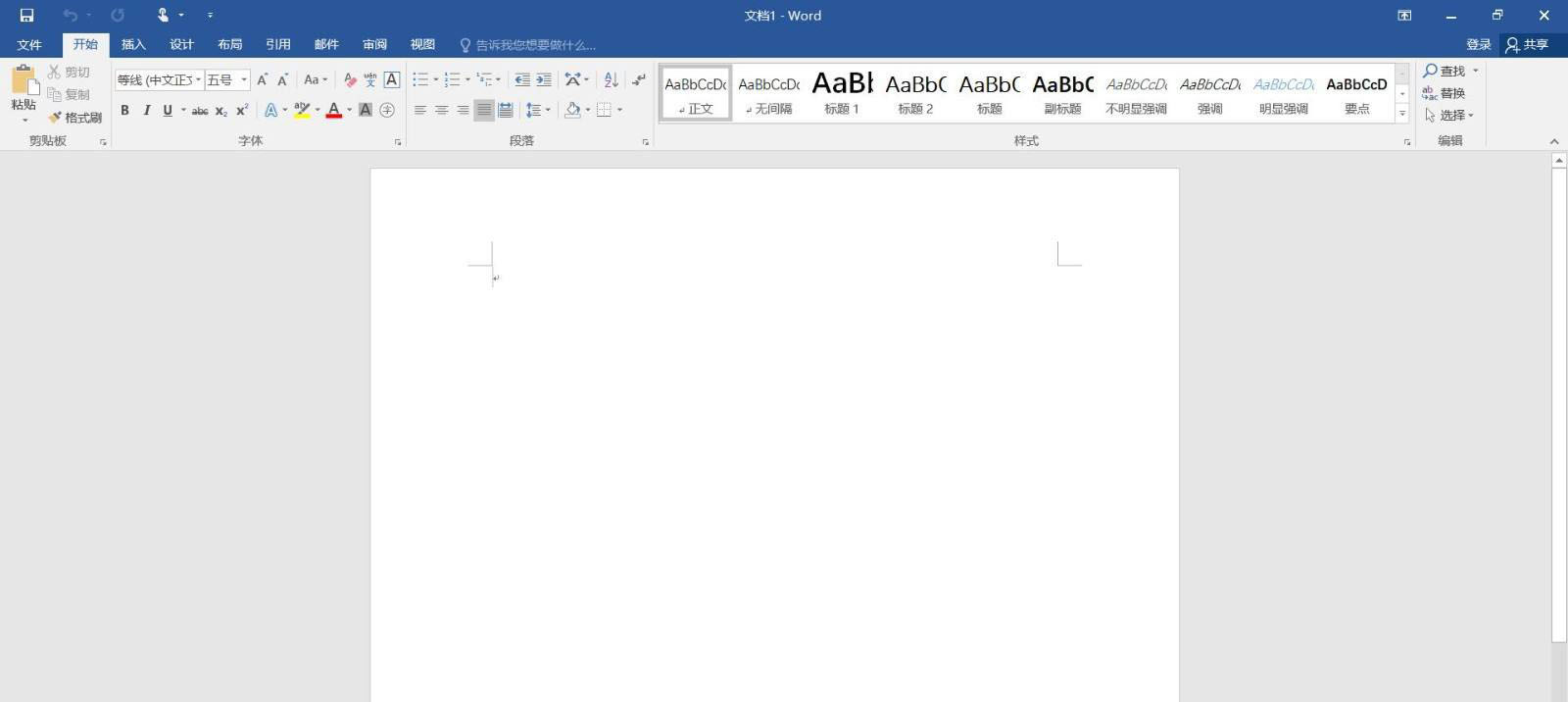Click the Undo arrow icon
Viewport: 1568px width, 702px height.
tap(70, 15)
